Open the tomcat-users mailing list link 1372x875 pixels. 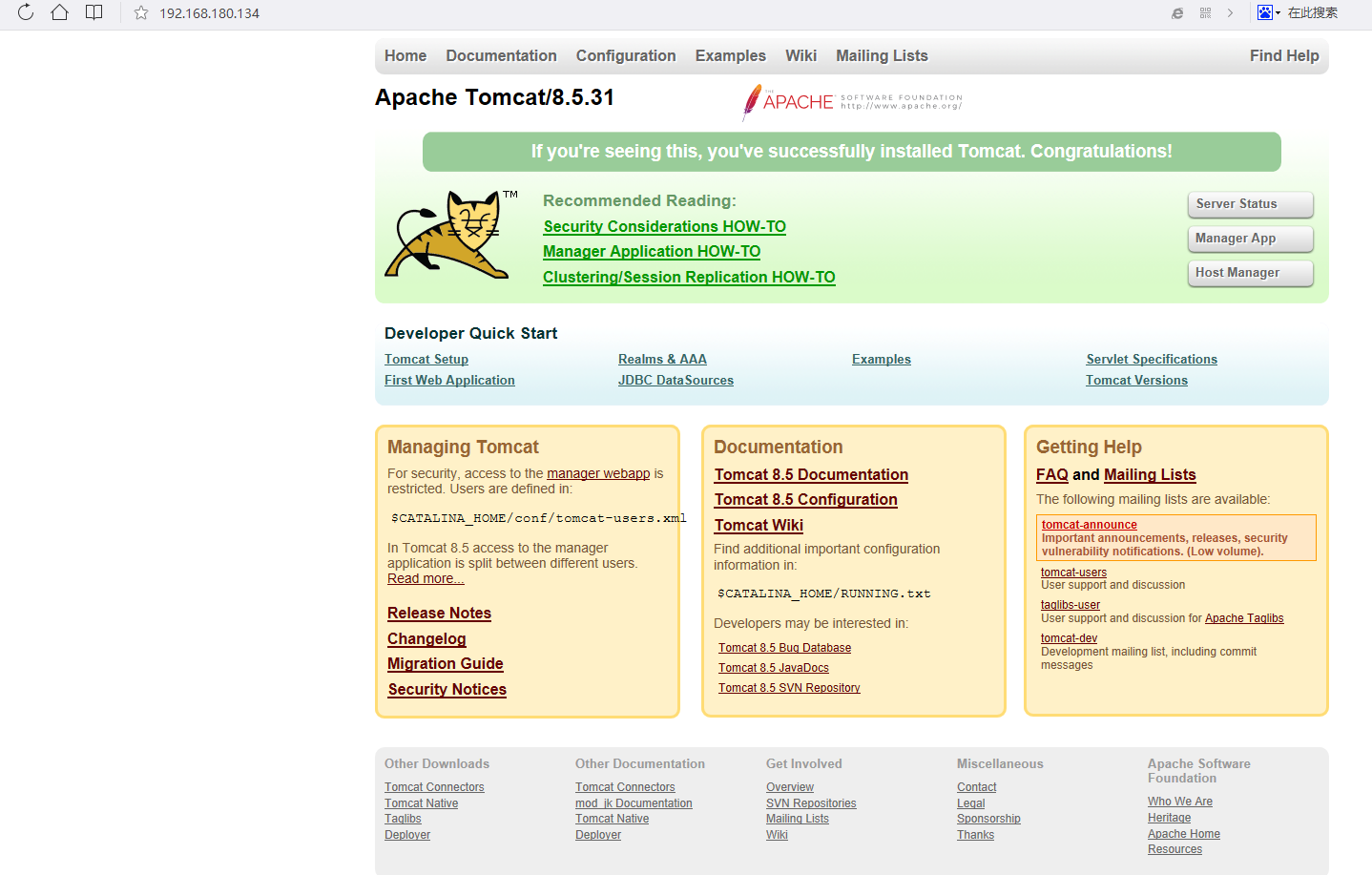pos(1073,573)
